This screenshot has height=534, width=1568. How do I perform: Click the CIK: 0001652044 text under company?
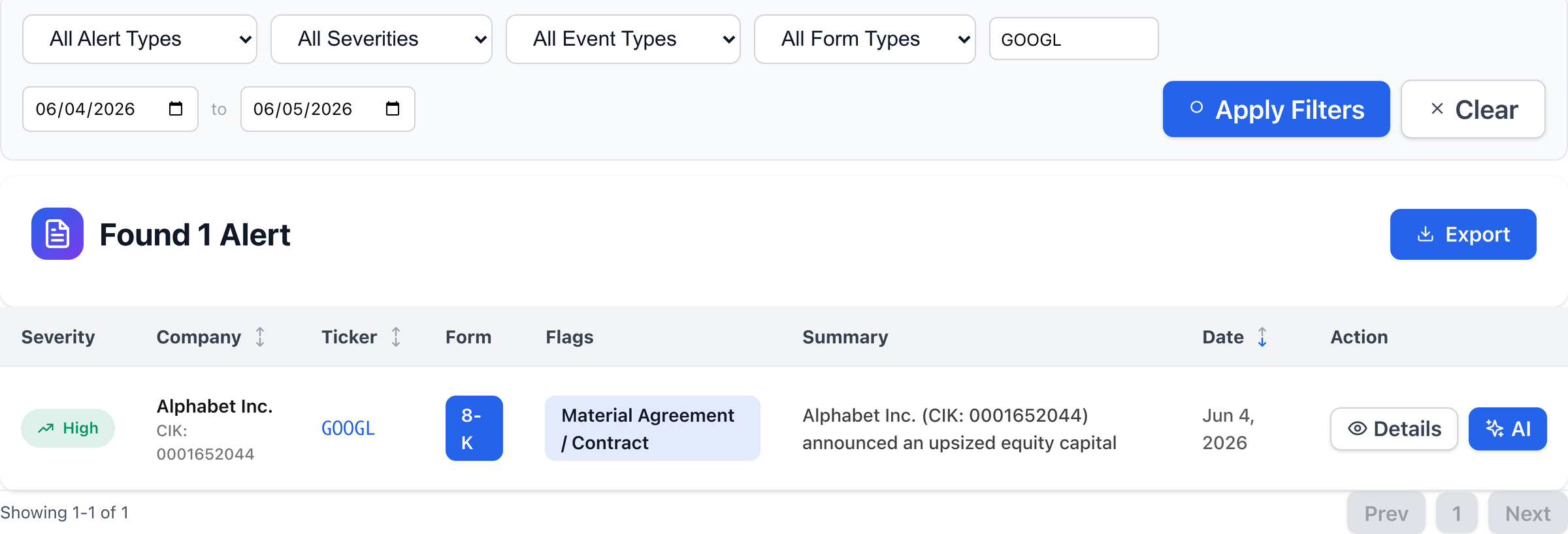[x=206, y=443]
